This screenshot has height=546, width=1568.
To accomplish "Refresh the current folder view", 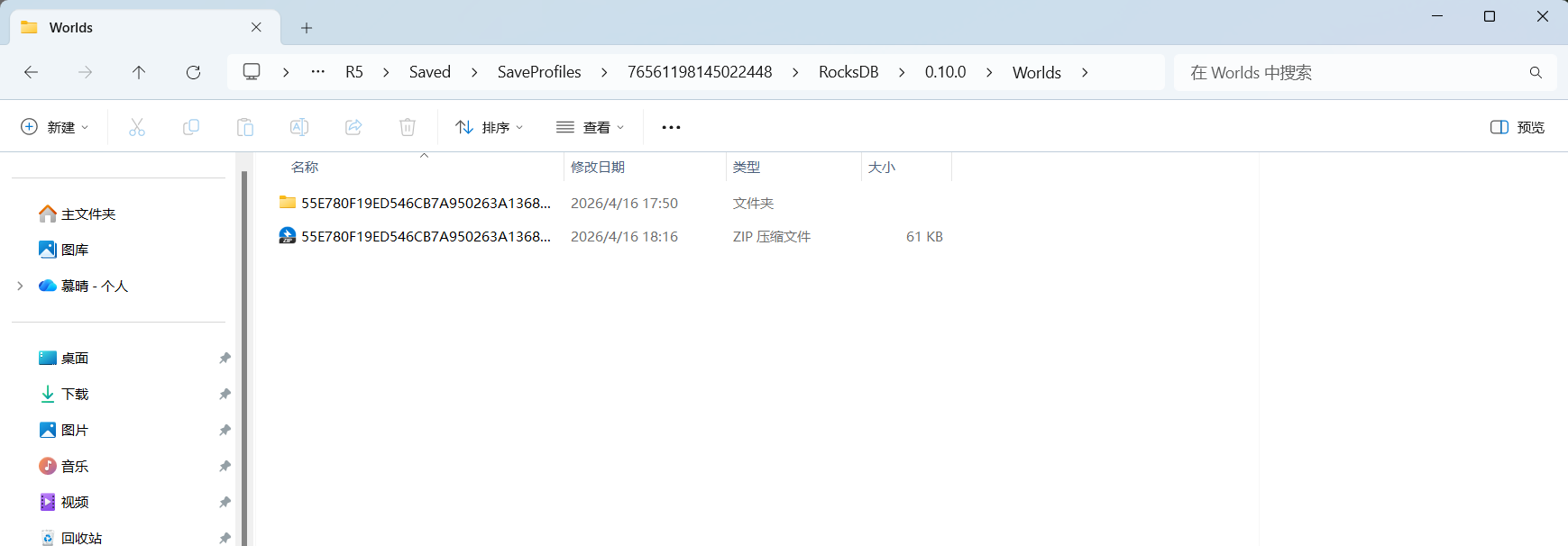I will coord(193,72).
